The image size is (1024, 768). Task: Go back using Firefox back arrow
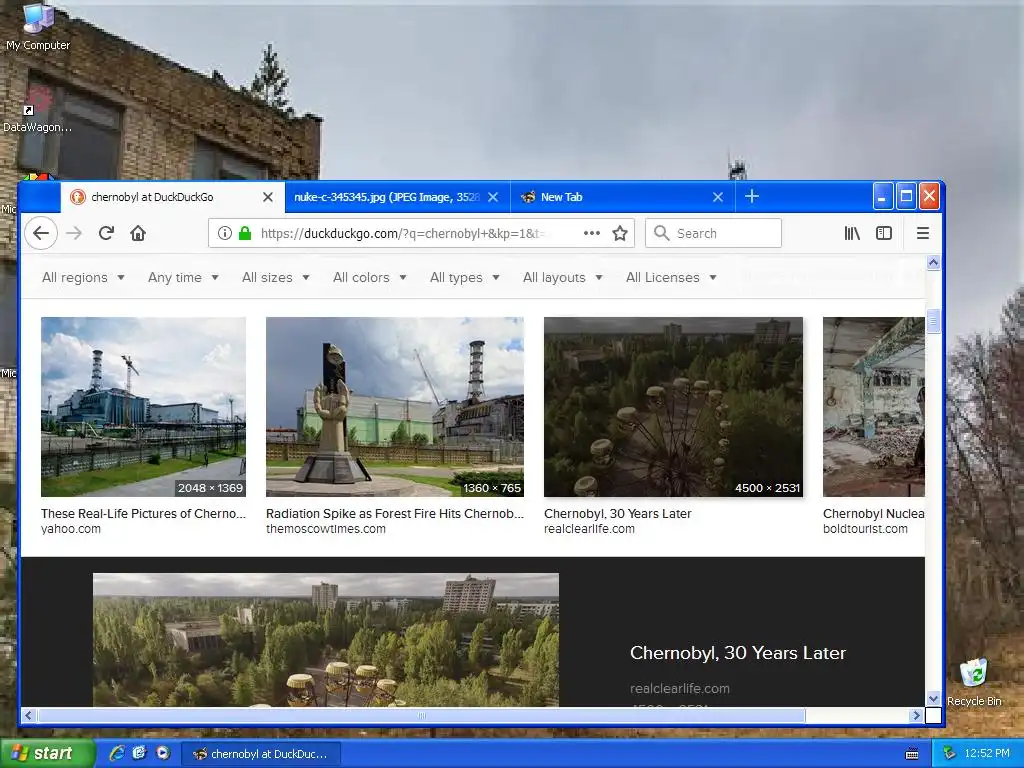41,233
